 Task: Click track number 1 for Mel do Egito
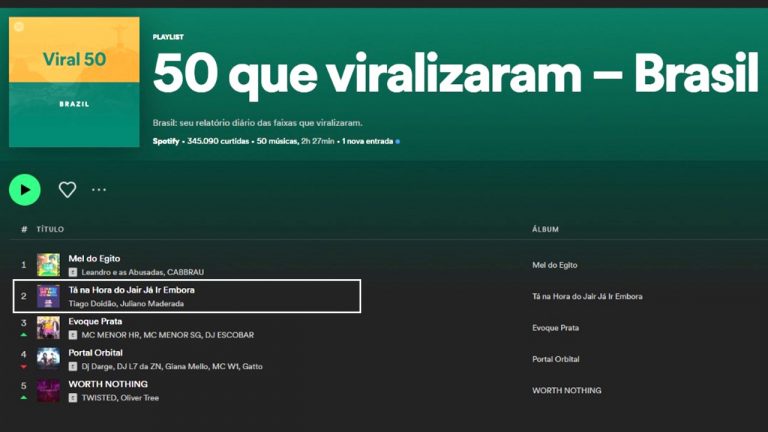coord(24,265)
